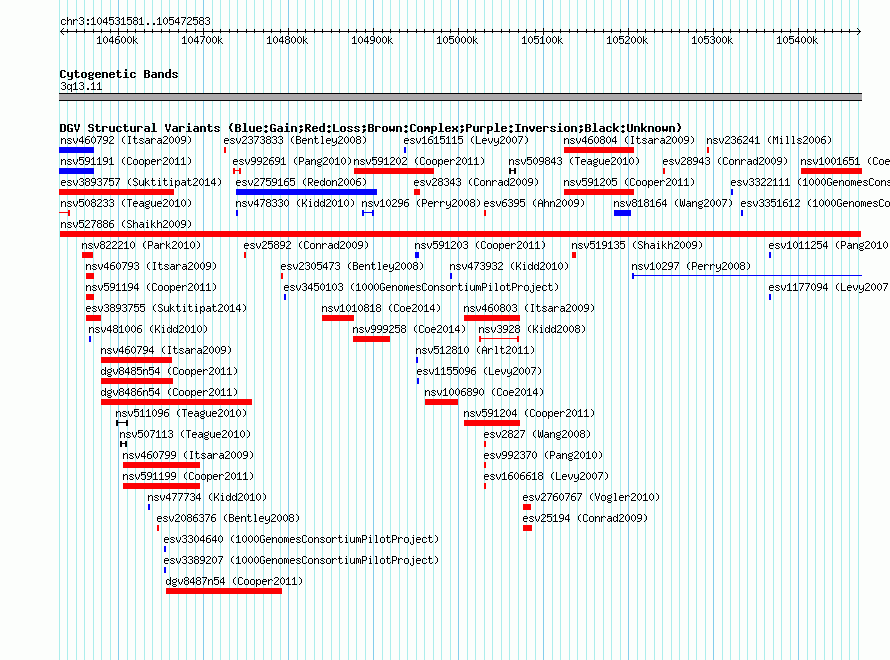Click the red nsv591205 loss bar
Viewport: 890px width, 660px height.
pyautogui.click(x=598, y=192)
